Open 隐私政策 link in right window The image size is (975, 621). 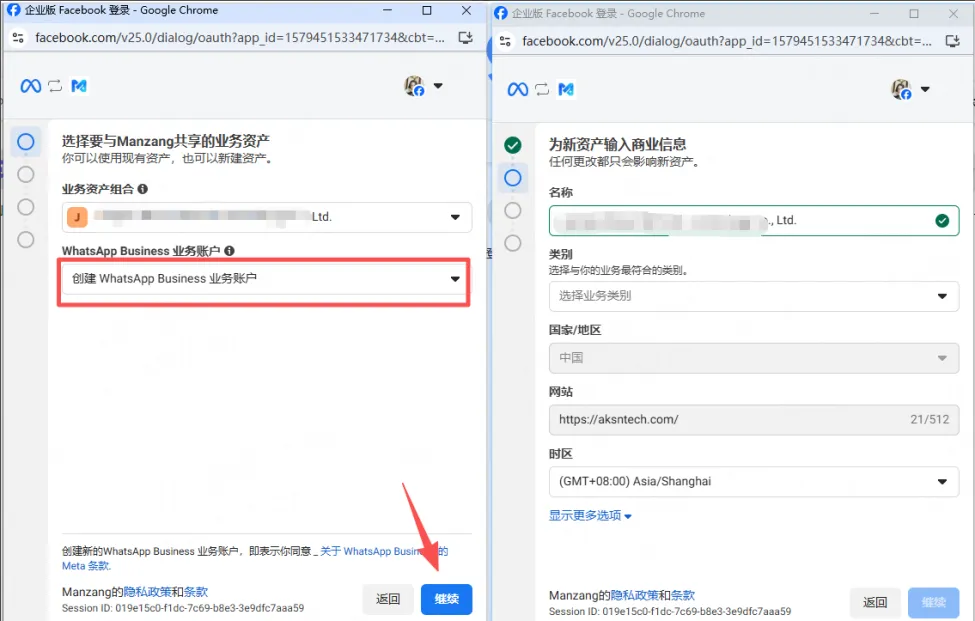(x=634, y=596)
